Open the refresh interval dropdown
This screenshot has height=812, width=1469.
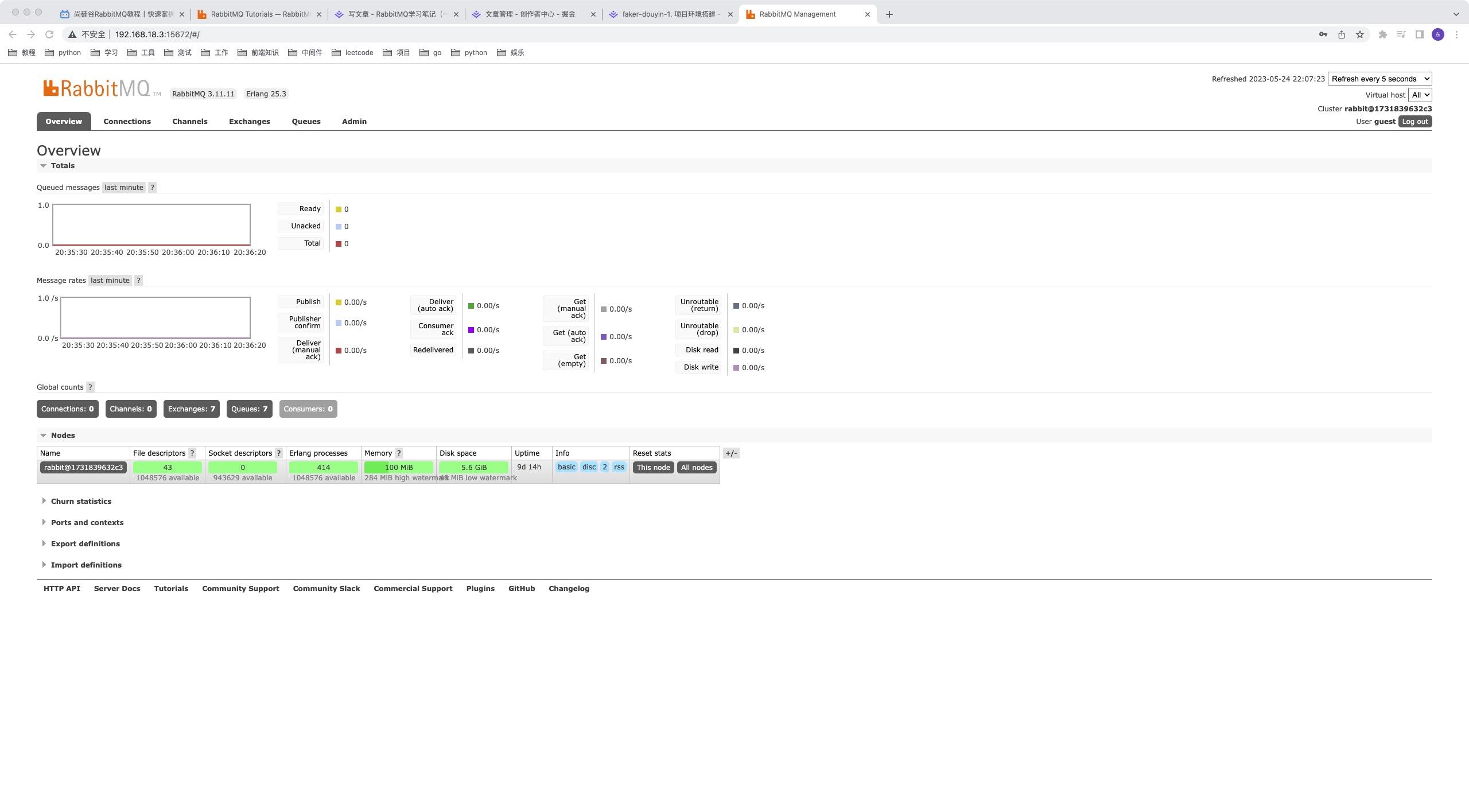pos(1379,79)
